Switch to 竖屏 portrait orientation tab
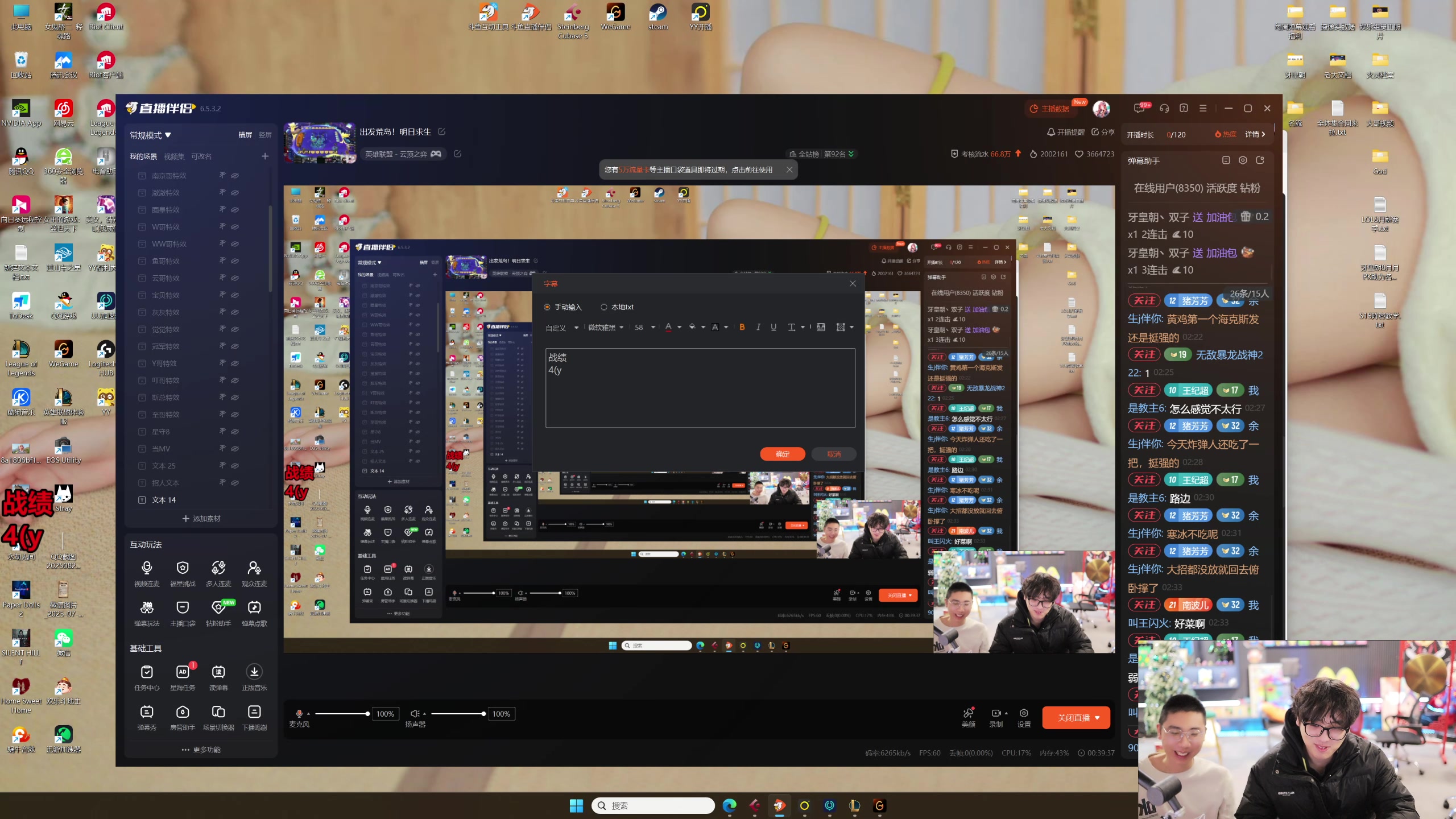 [265, 135]
